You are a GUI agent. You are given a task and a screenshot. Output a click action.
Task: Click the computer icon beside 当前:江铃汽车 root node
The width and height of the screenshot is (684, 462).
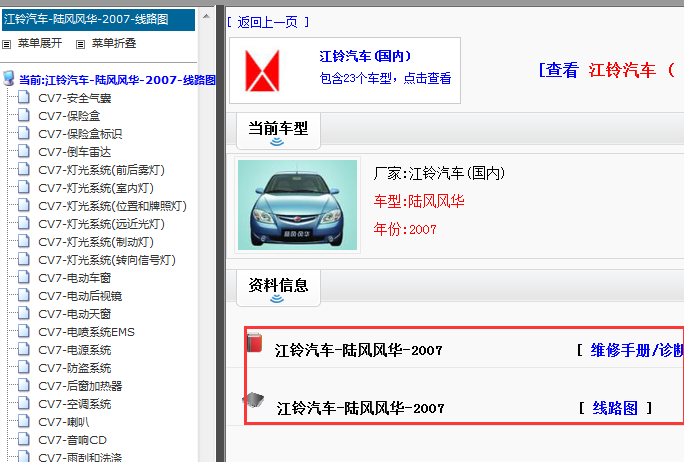click(8, 79)
